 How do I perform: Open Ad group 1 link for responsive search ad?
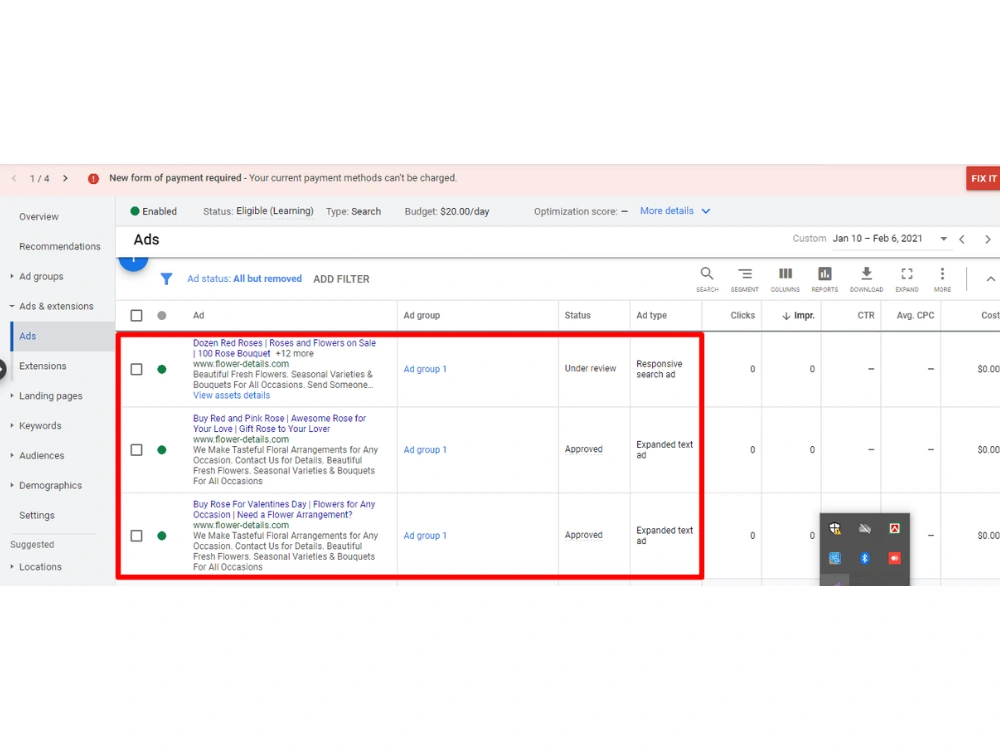(425, 369)
